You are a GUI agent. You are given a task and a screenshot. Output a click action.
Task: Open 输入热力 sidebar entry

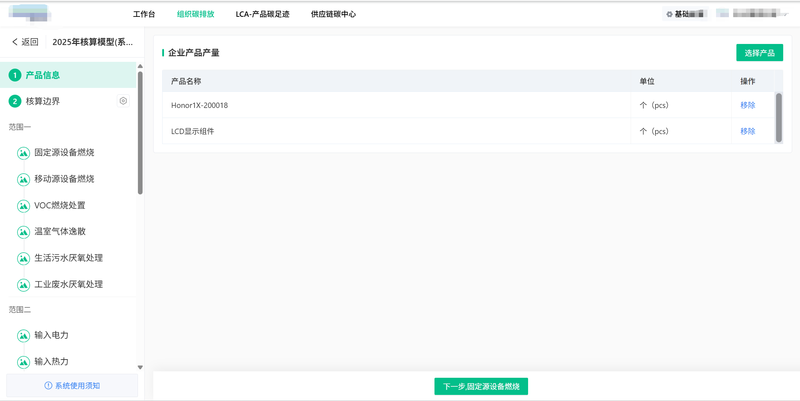51,362
